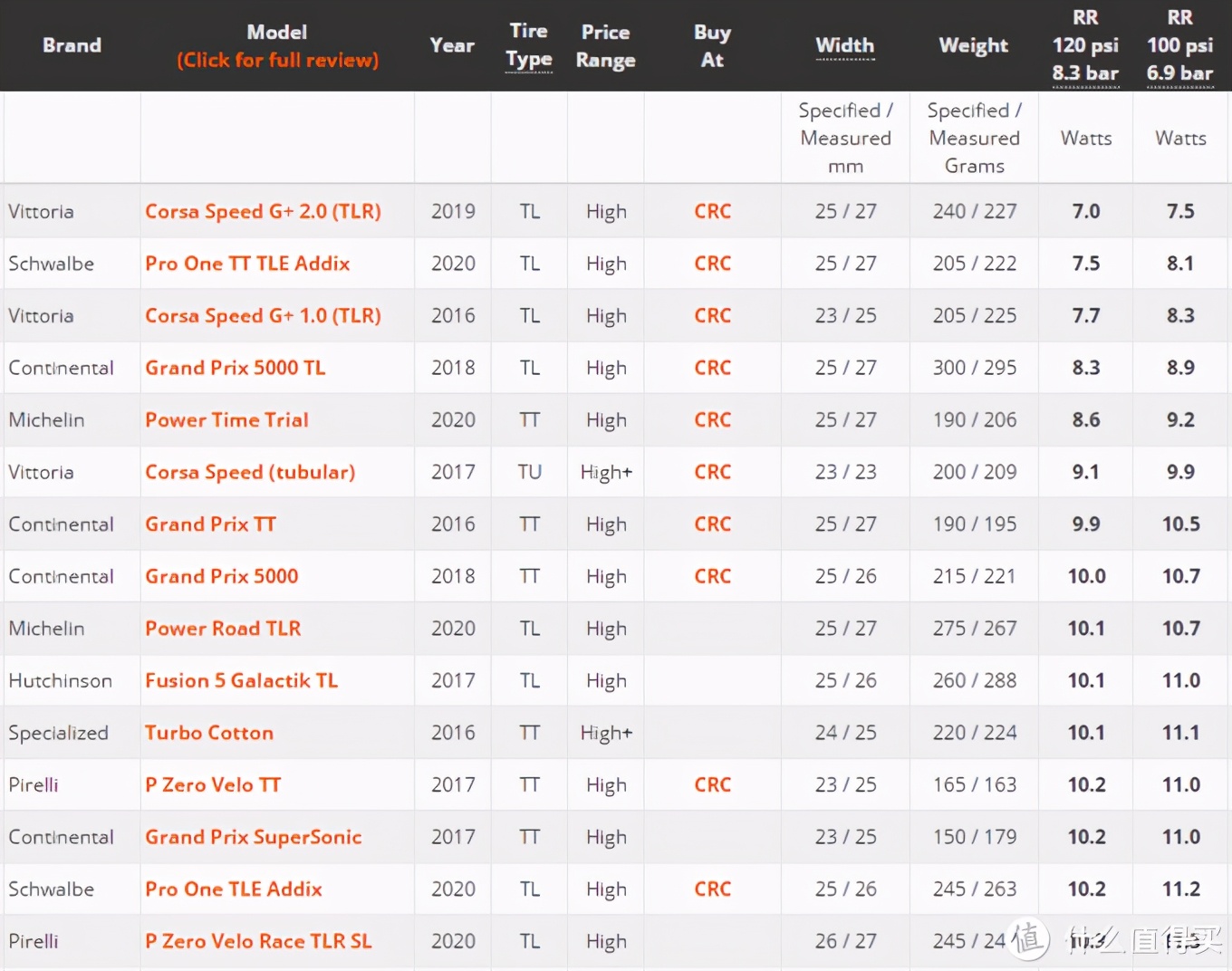Click the 11.2 watts value
The width and height of the screenshot is (1232, 971).
[1181, 889]
